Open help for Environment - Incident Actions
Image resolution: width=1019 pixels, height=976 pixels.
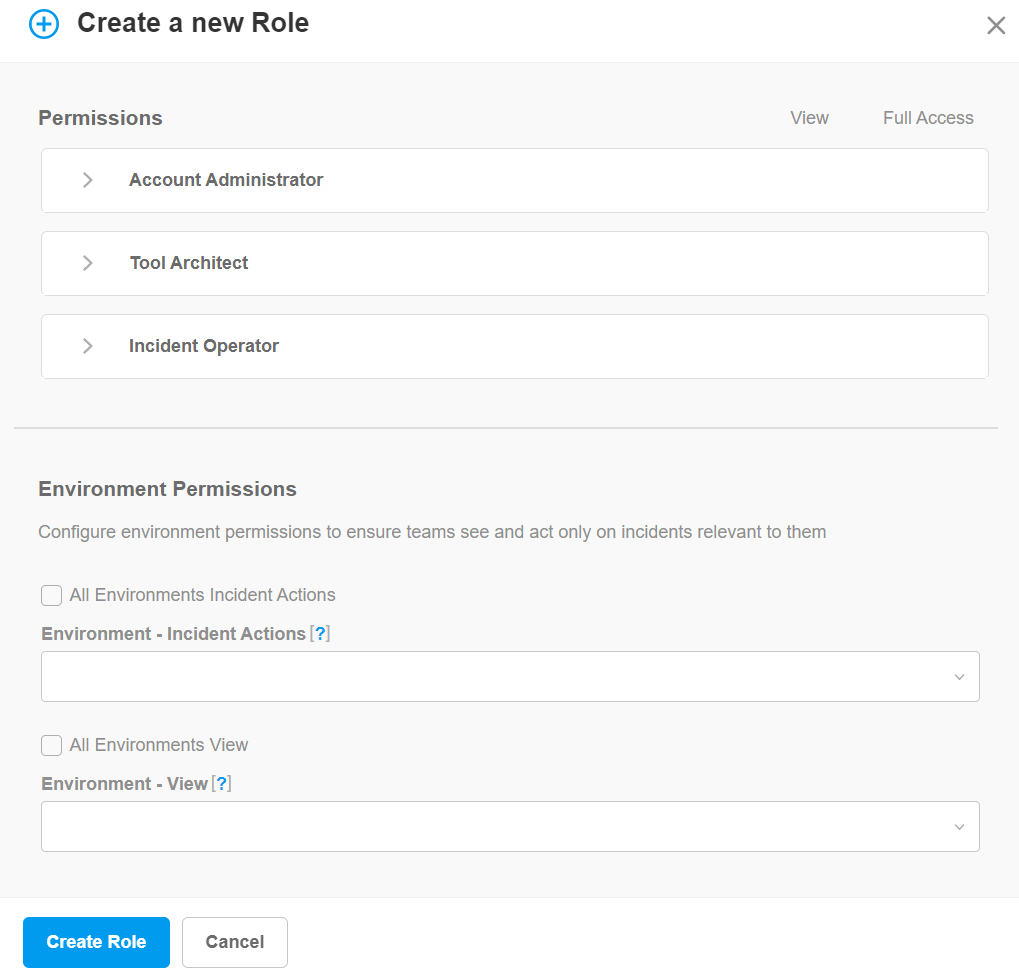click(320, 634)
